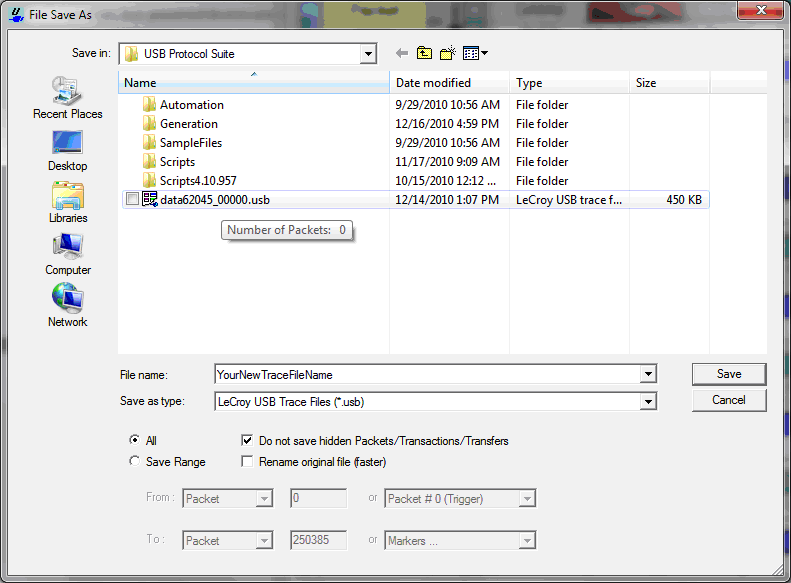Select the Scripts folder icon
Viewport: 791px width, 583px height.
click(149, 161)
